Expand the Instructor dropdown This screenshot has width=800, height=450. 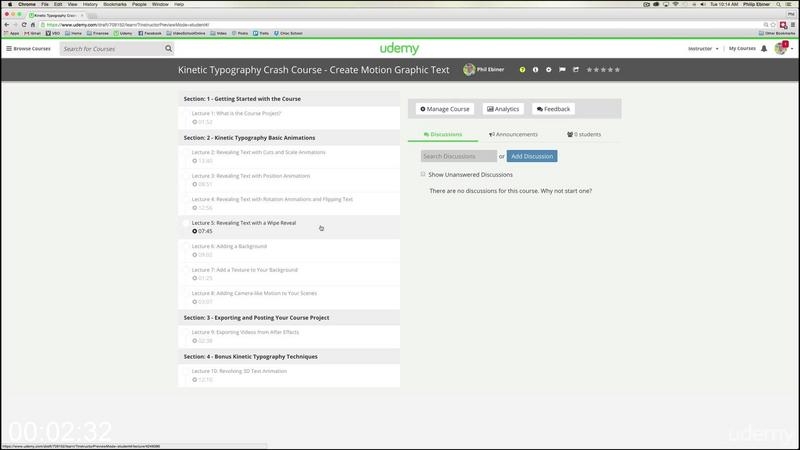tap(703, 49)
